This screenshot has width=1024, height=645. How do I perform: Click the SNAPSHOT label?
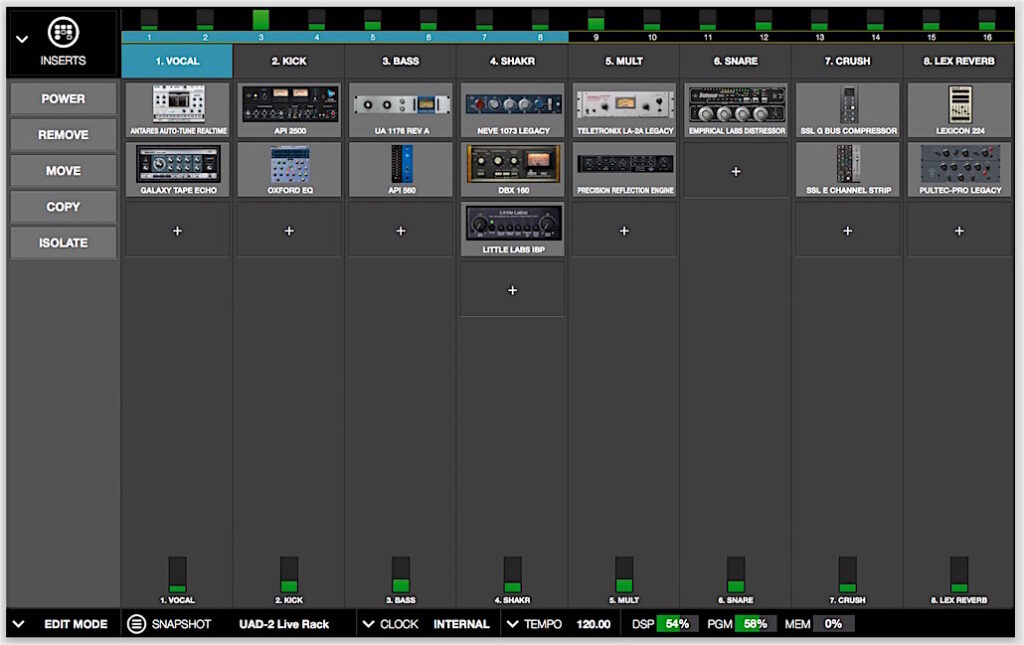(x=181, y=624)
